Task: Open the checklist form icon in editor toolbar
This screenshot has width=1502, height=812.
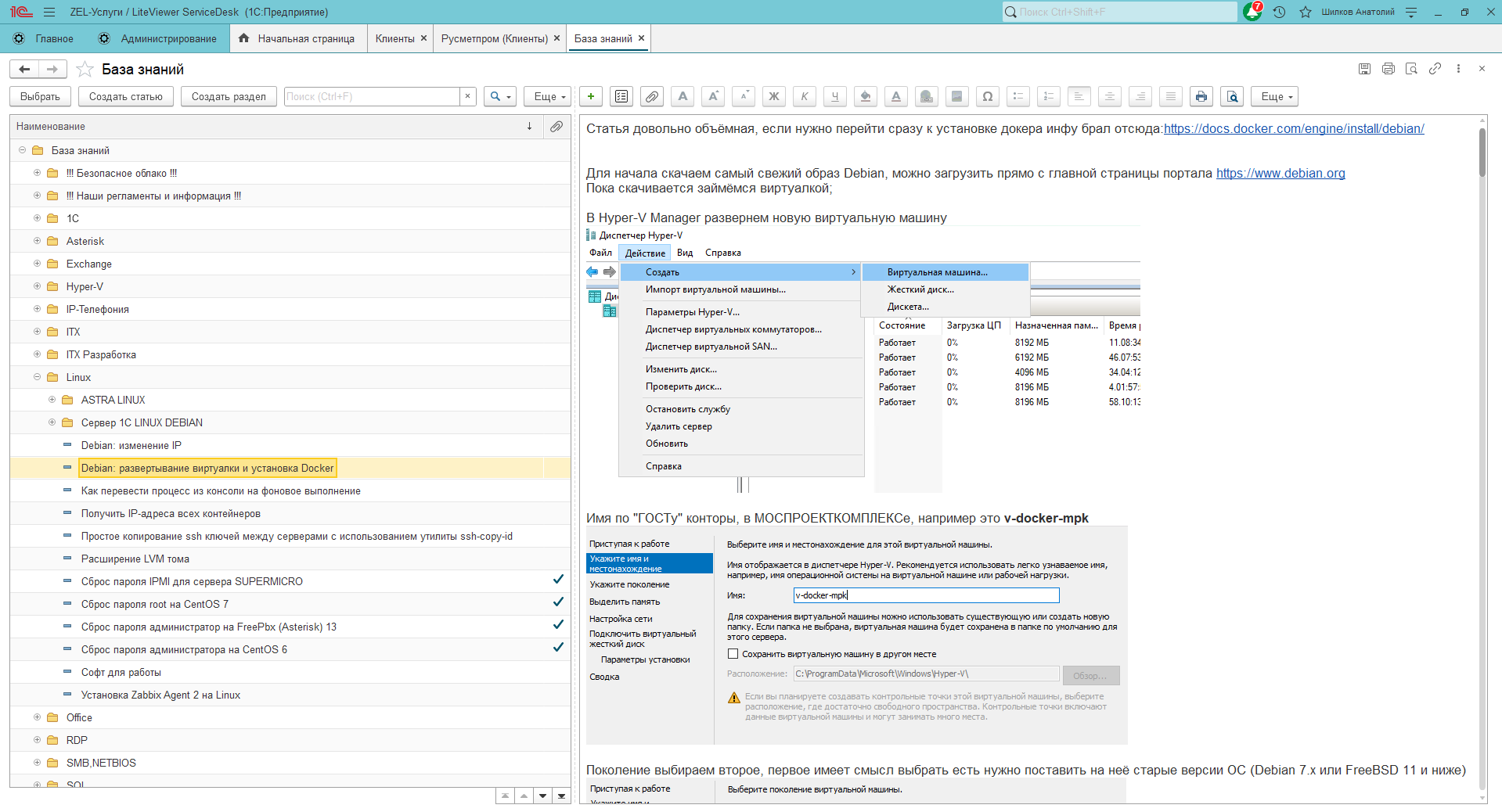Action: coord(621,96)
